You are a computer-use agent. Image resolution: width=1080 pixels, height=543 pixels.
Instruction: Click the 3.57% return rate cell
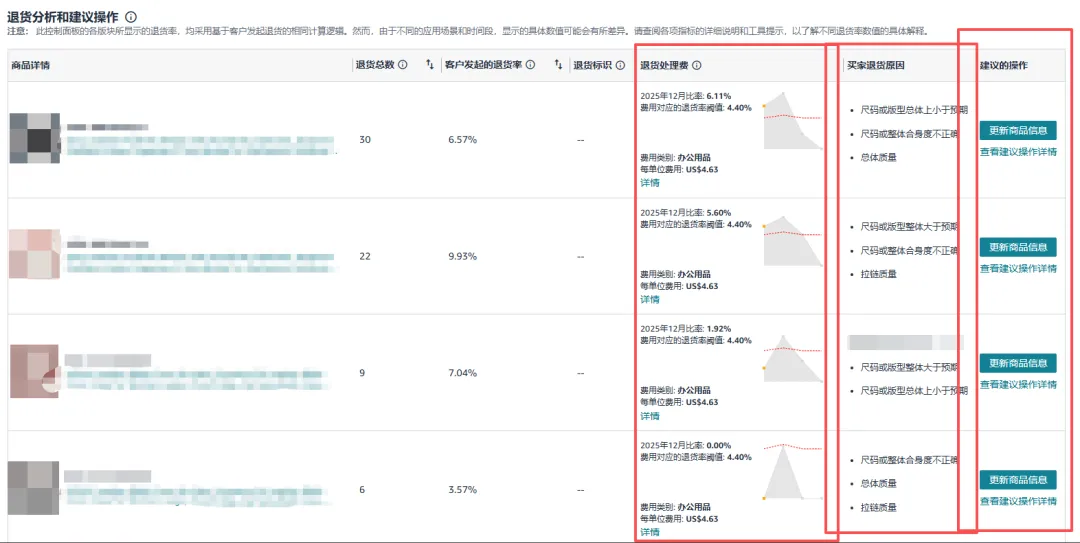pos(462,489)
